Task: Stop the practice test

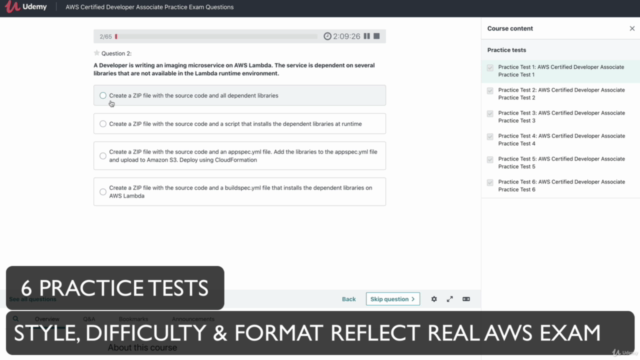Action: pyautogui.click(x=377, y=36)
